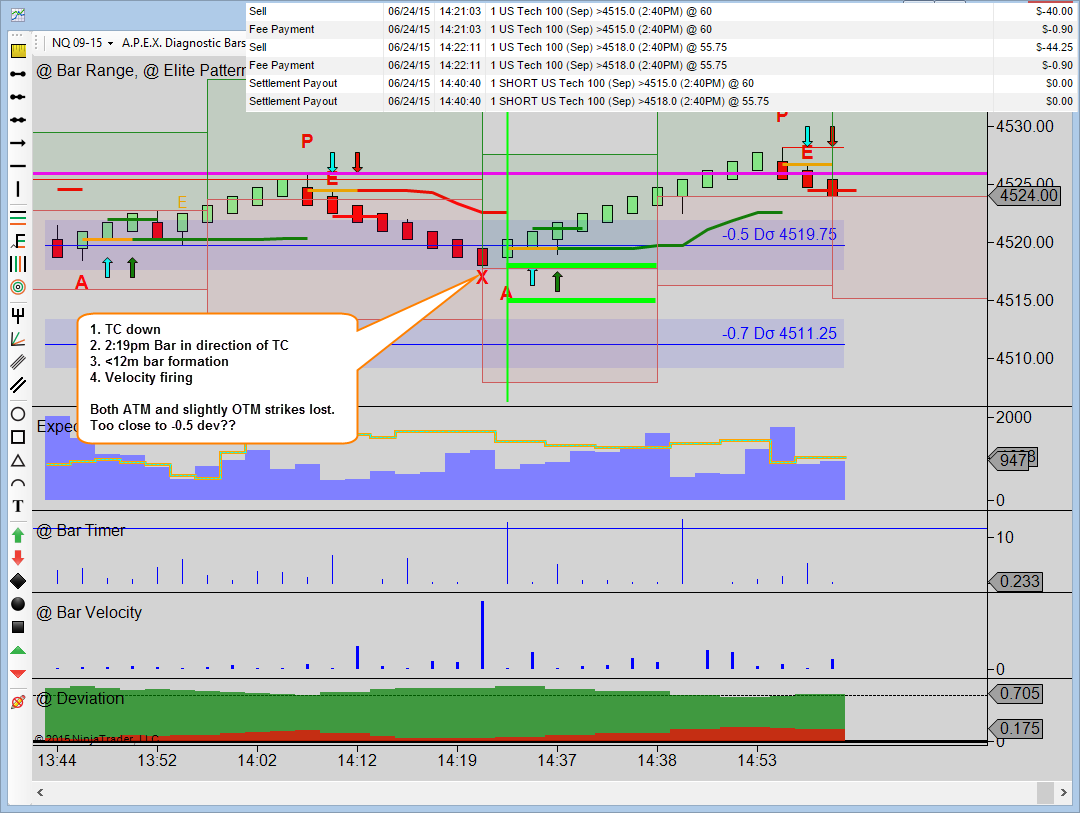The image size is (1080, 813).
Task: Select the Regression Channel tool
Action: [18, 361]
